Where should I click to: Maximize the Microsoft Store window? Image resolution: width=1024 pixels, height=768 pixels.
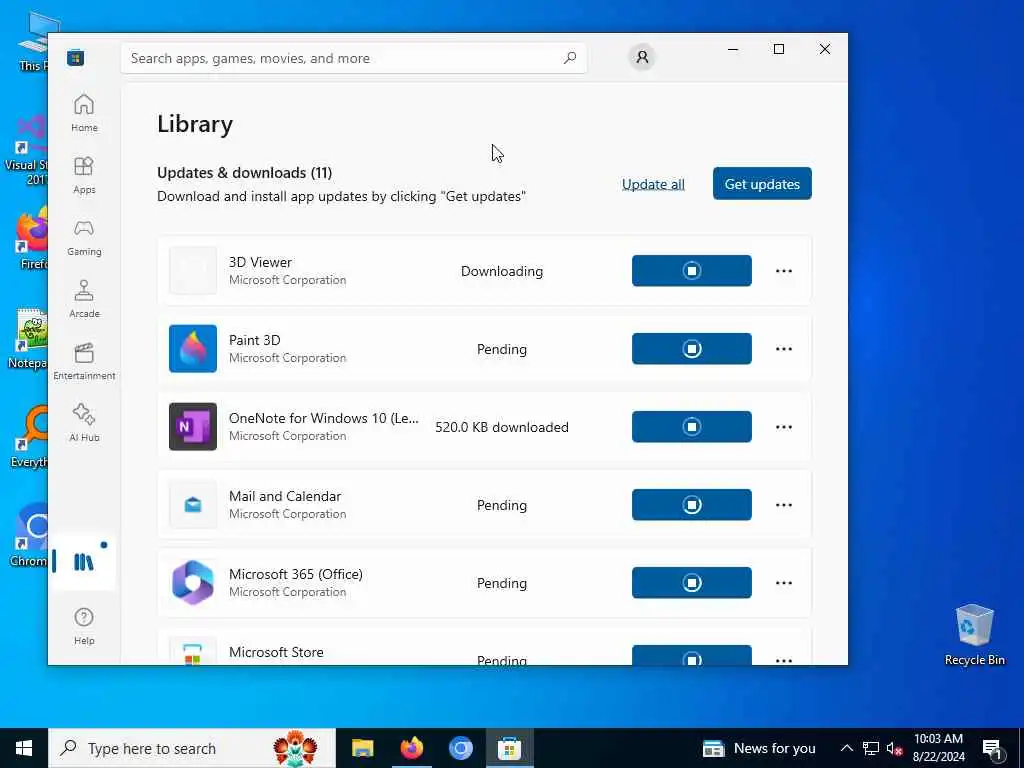point(778,49)
